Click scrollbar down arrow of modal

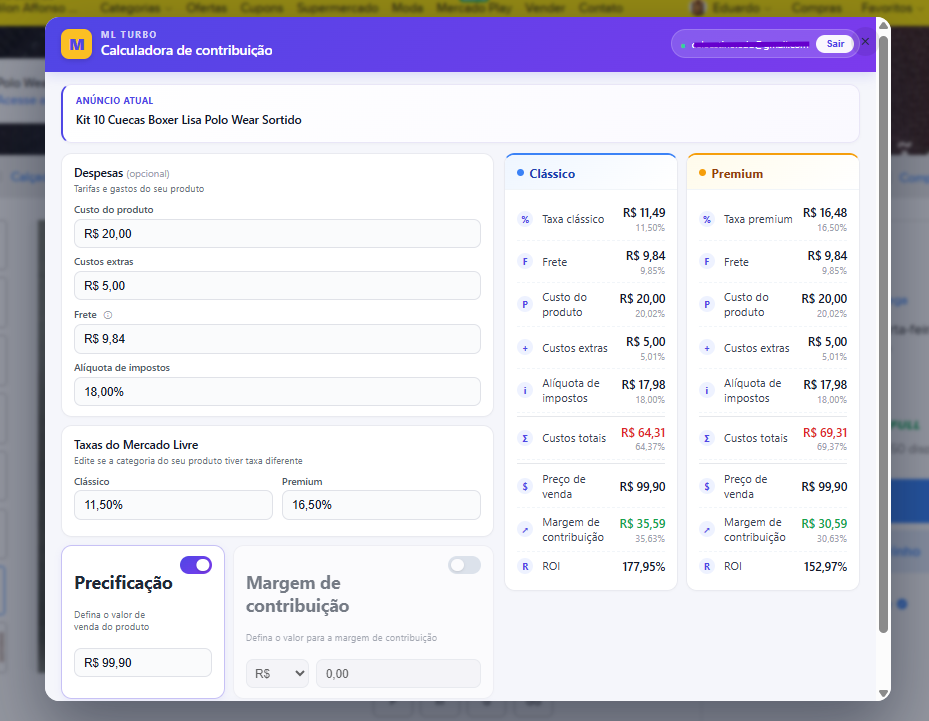click(x=883, y=693)
